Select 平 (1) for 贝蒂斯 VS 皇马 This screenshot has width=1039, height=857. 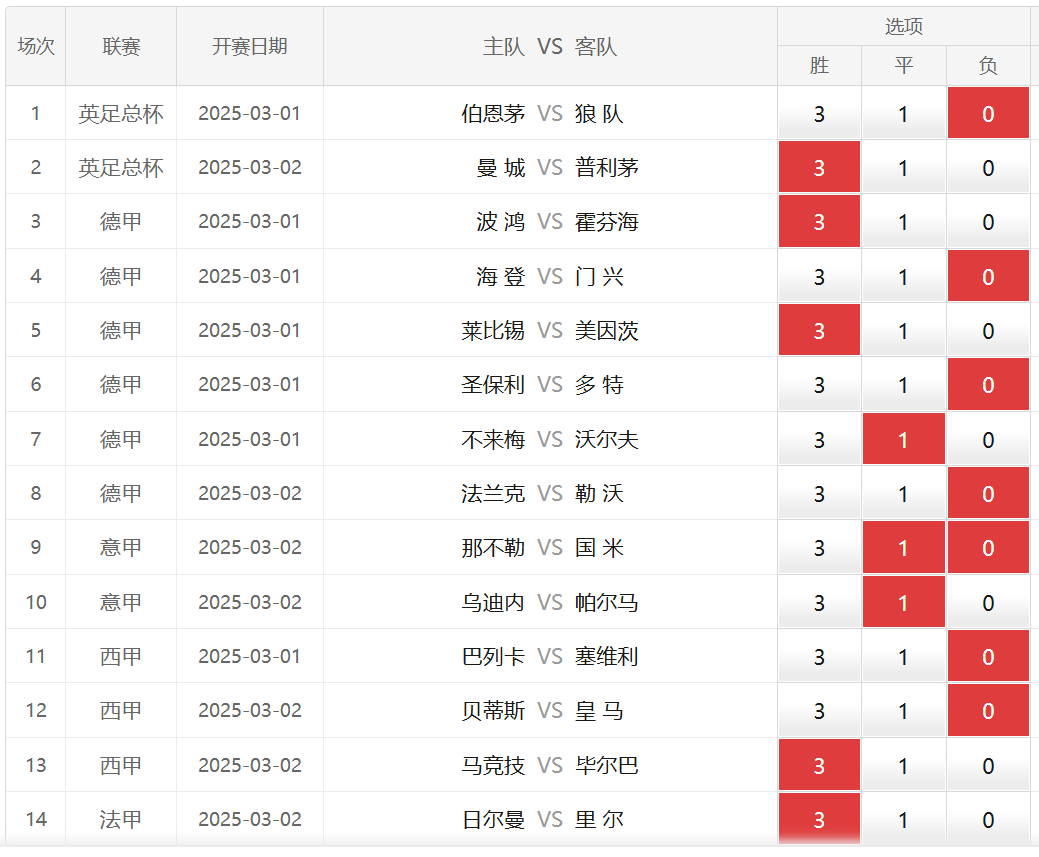pyautogui.click(x=903, y=711)
